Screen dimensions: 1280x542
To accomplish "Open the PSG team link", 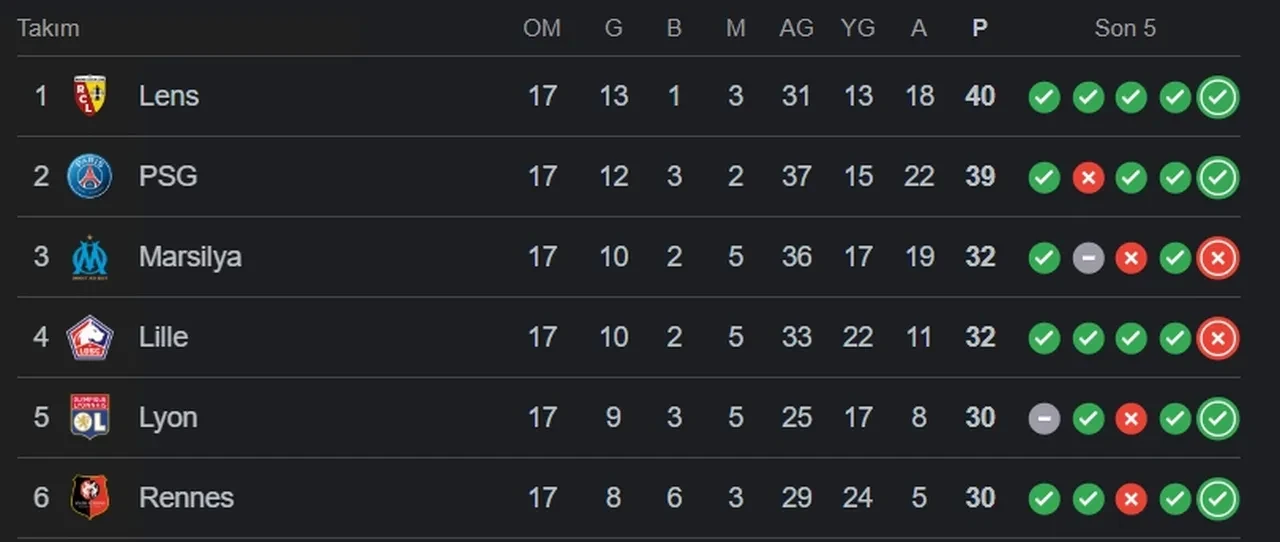I will pos(168,177).
